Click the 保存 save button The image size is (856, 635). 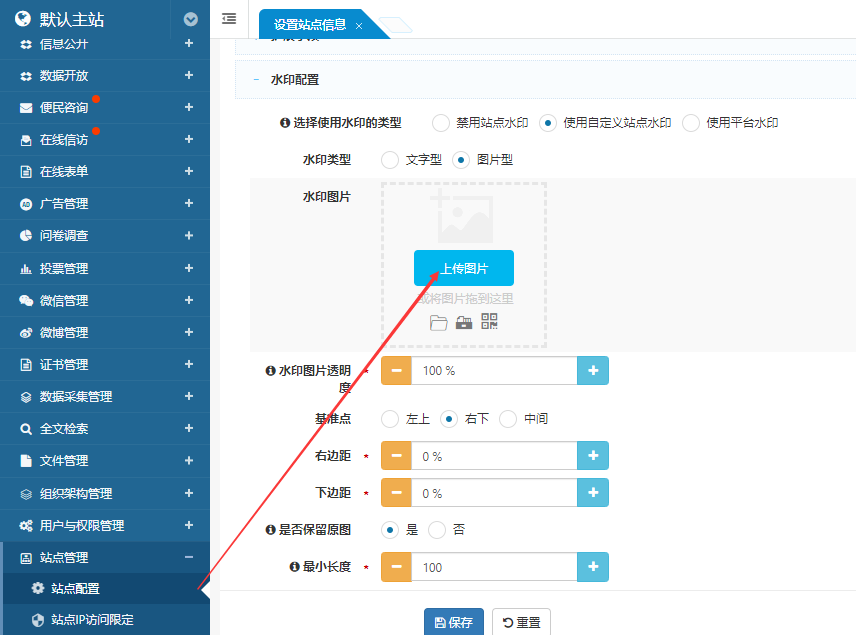[453, 622]
